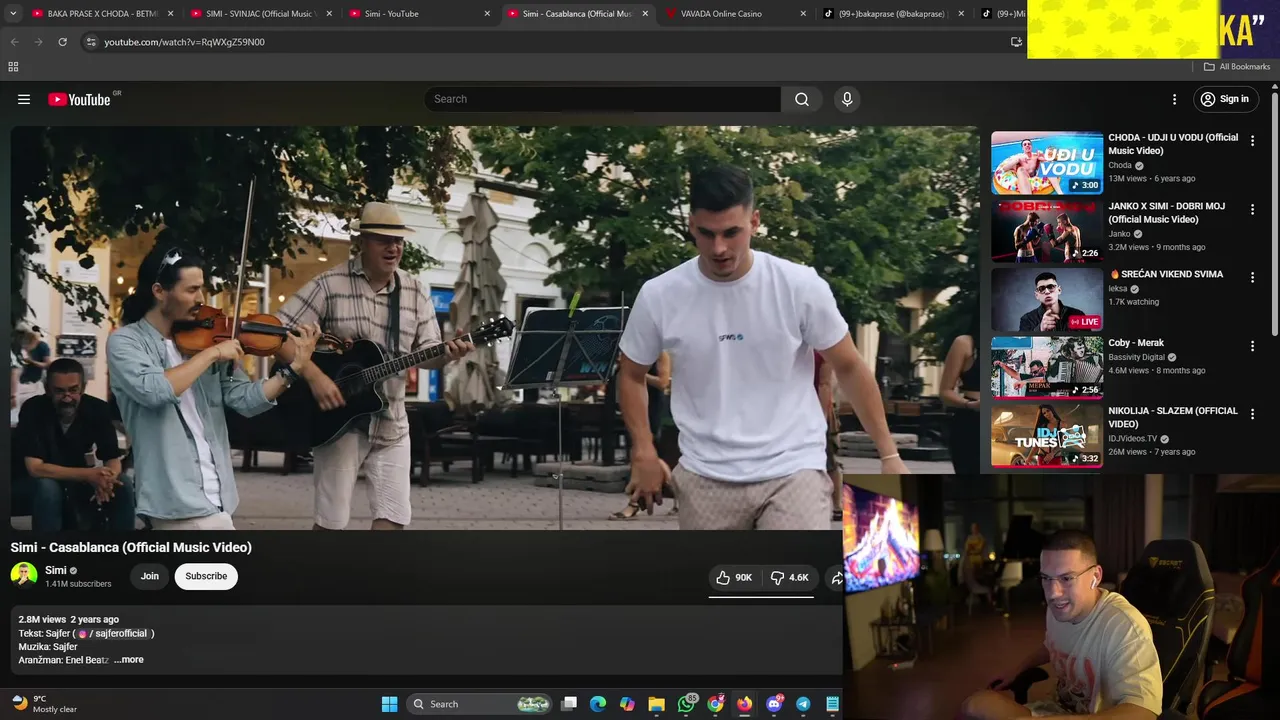Play NIKOLIJA - SLAZEM thumbnail
The height and width of the screenshot is (720, 1280).
tap(1047, 436)
